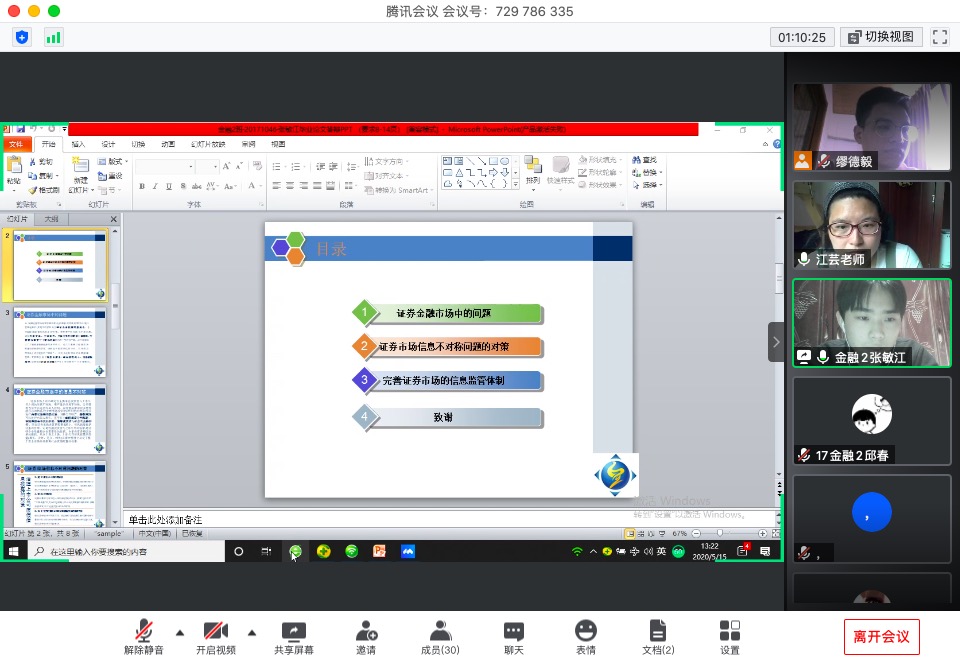Click the red 离开会议 button

tap(881, 636)
